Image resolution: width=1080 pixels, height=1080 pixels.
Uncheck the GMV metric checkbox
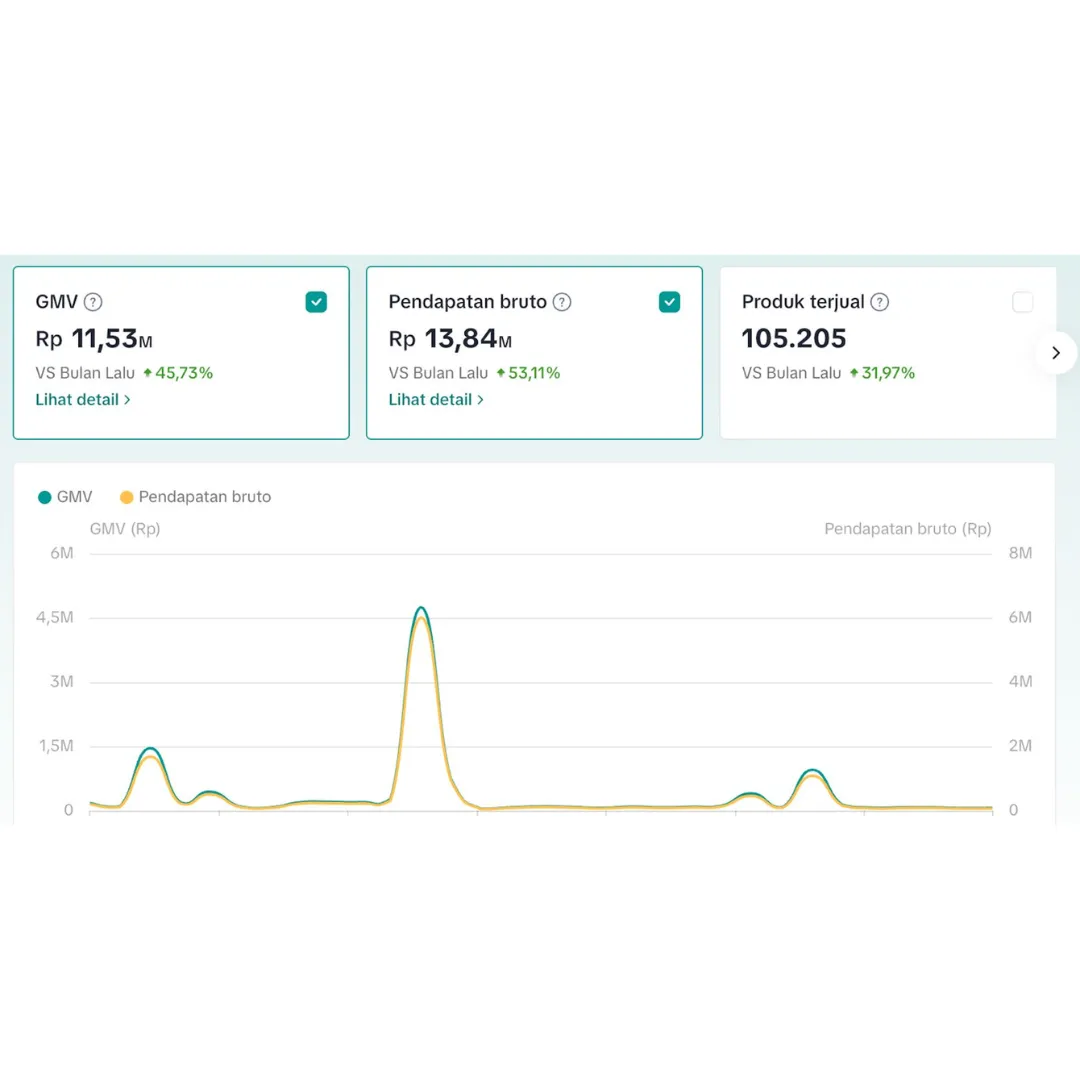(316, 302)
